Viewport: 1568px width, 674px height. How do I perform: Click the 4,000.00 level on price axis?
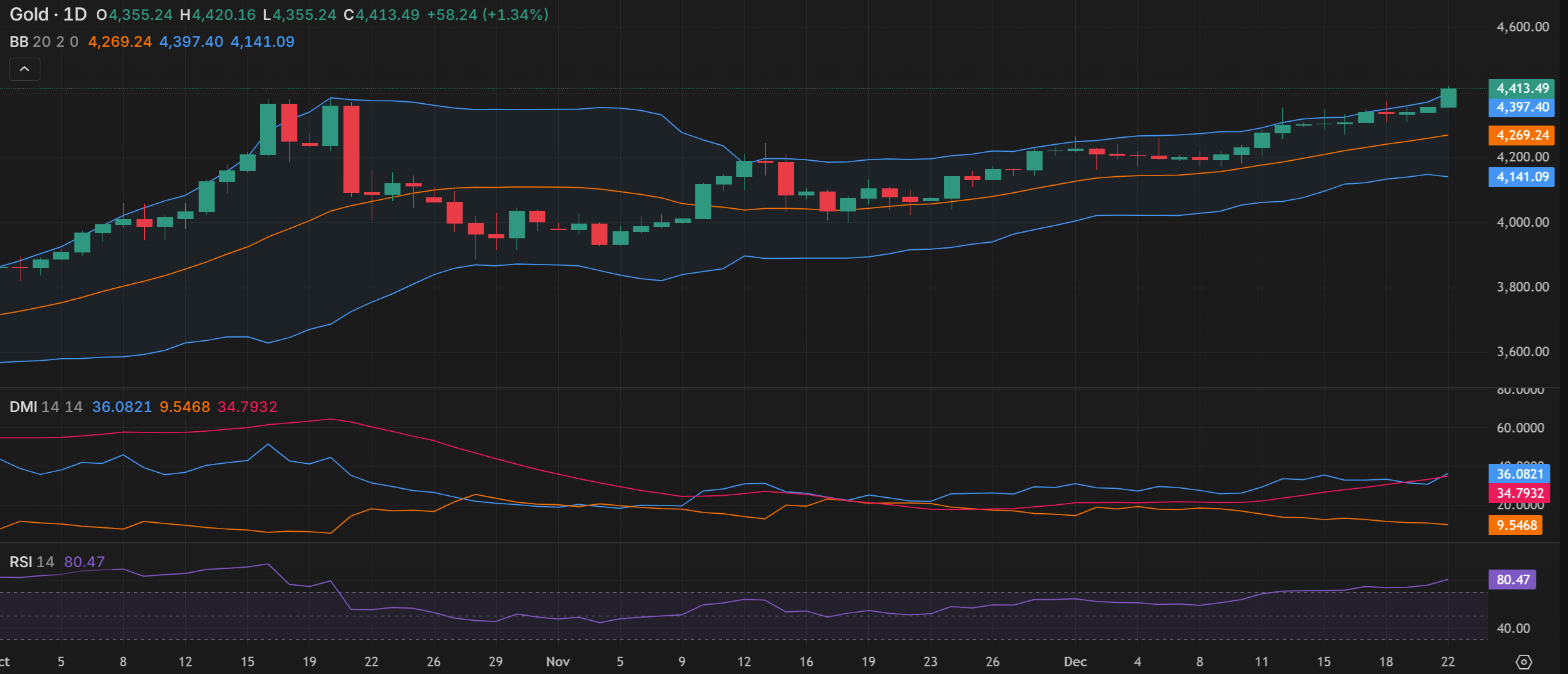pos(1523,222)
